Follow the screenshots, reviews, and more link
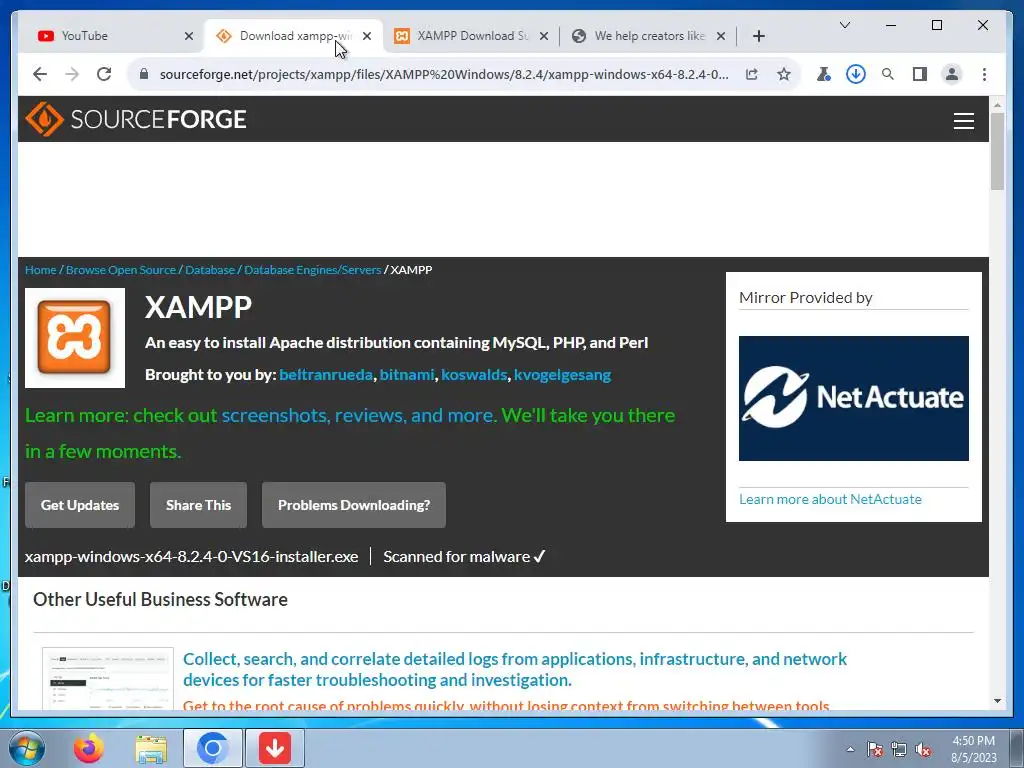 (359, 415)
